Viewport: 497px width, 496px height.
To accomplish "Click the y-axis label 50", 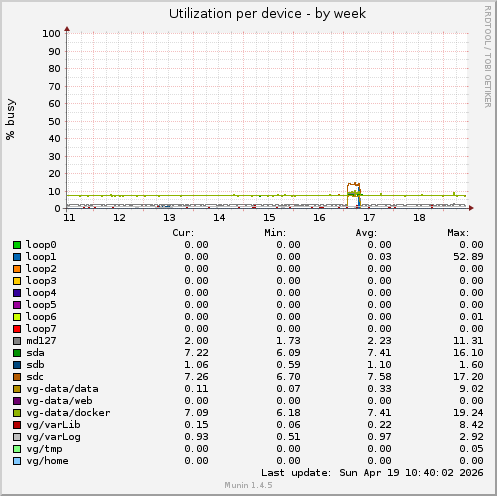I will 54,122.
